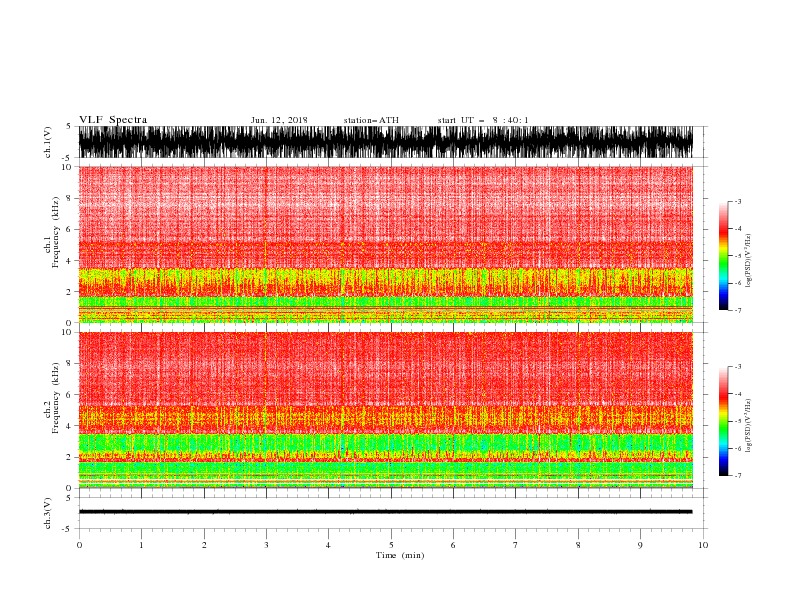Click the ch.2 spectrogram color bar
792x612 pixels.
pos(723,421)
